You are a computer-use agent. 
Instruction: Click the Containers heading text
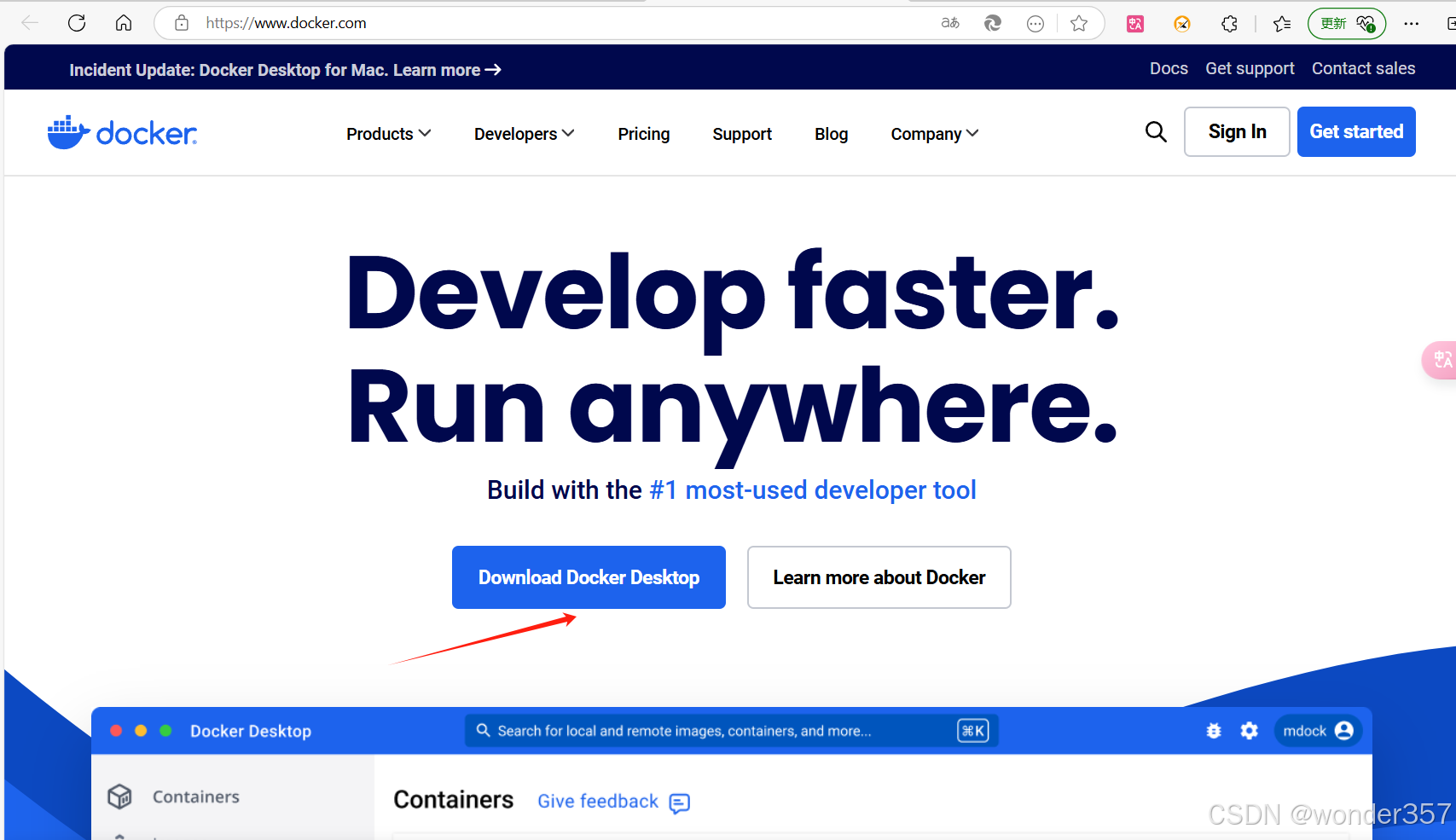tap(454, 800)
